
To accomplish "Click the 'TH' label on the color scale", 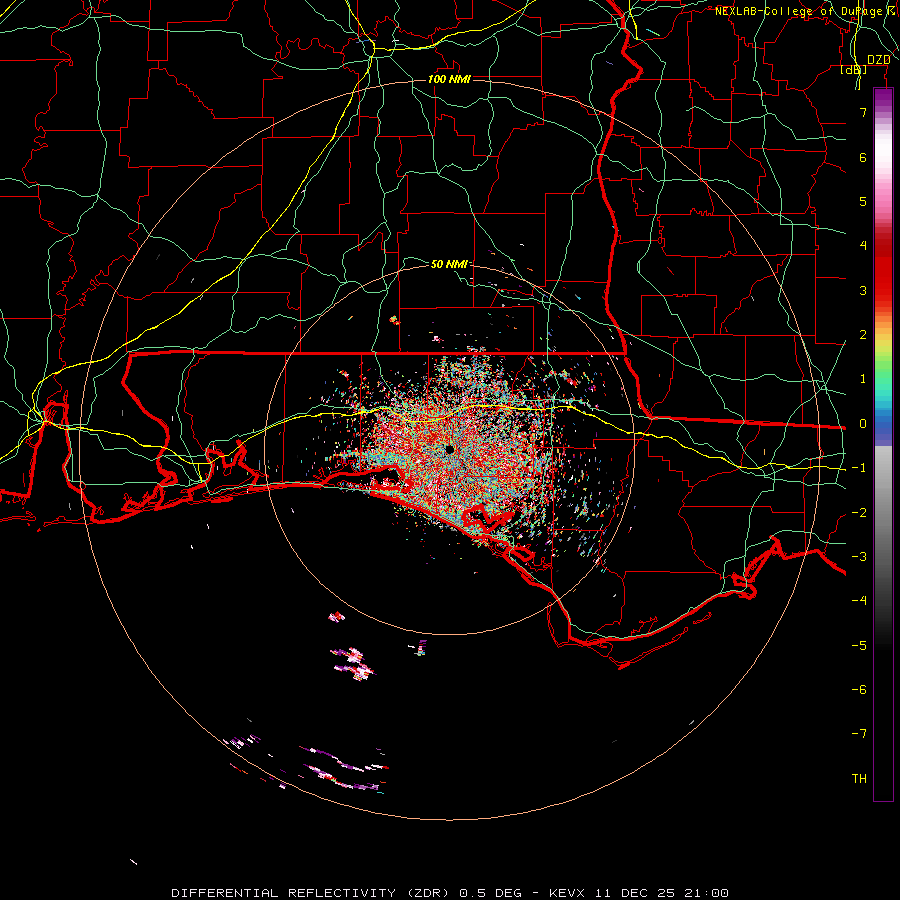I will tap(859, 779).
